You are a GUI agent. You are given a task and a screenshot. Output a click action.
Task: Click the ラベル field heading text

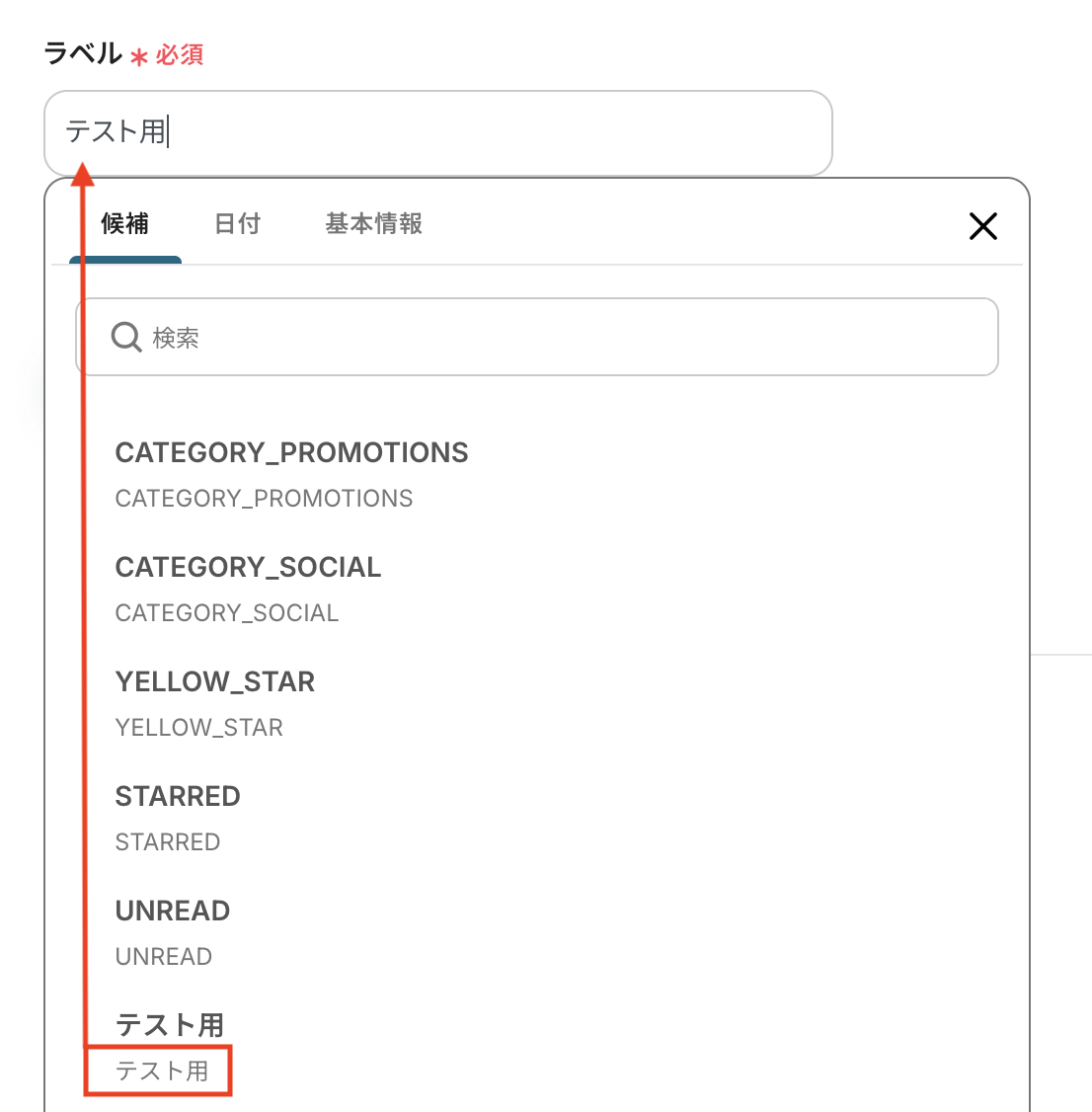pyautogui.click(x=83, y=53)
